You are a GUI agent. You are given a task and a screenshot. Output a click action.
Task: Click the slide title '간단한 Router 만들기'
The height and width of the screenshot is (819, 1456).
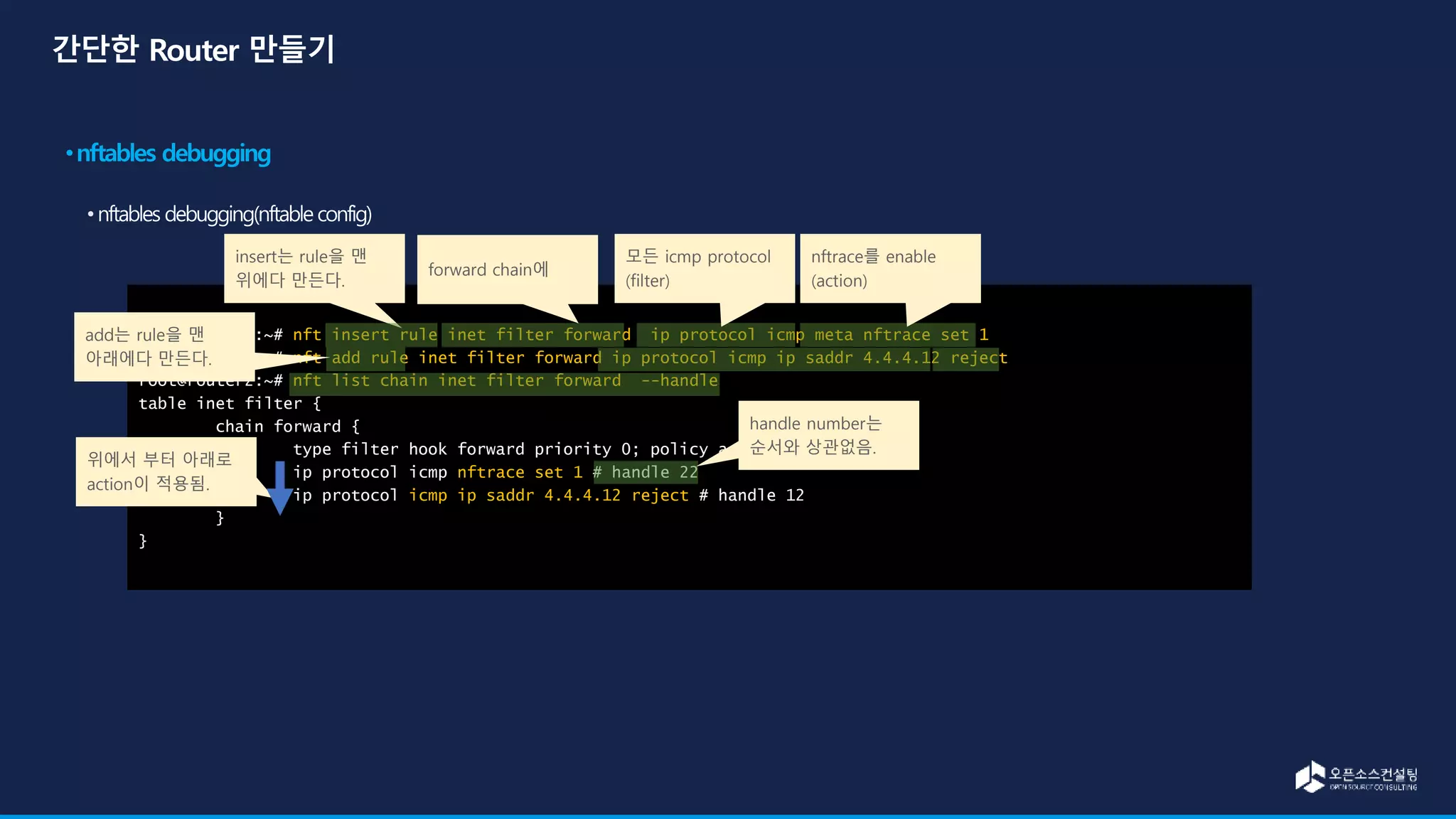tap(193, 50)
